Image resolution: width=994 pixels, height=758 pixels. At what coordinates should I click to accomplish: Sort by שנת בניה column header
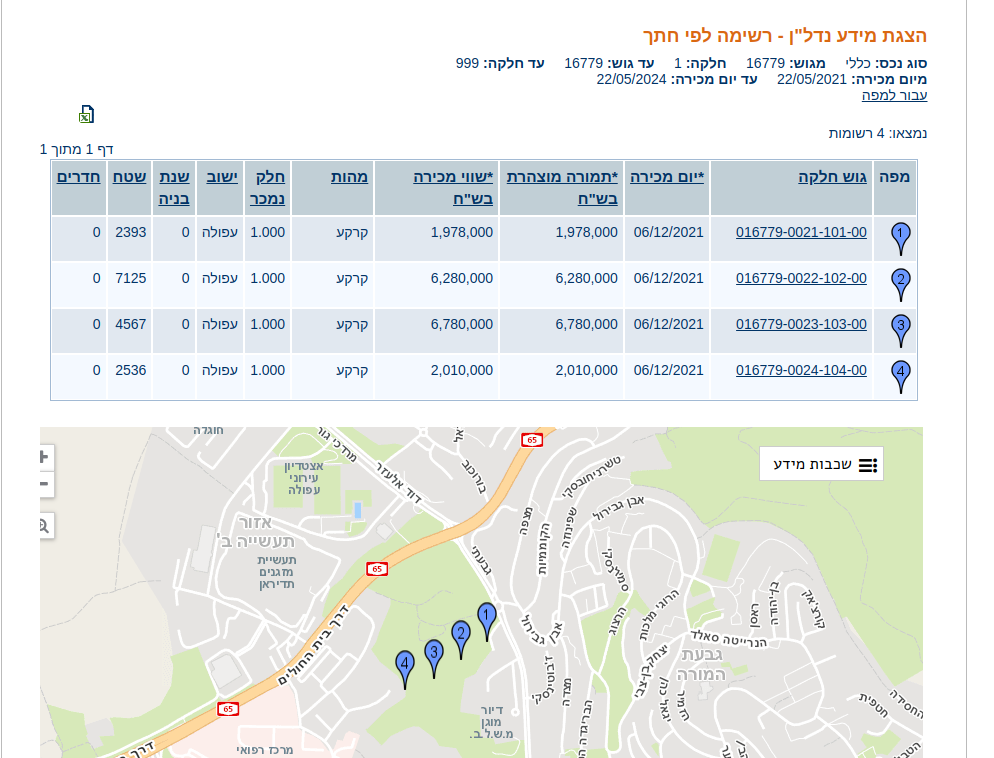click(x=174, y=188)
